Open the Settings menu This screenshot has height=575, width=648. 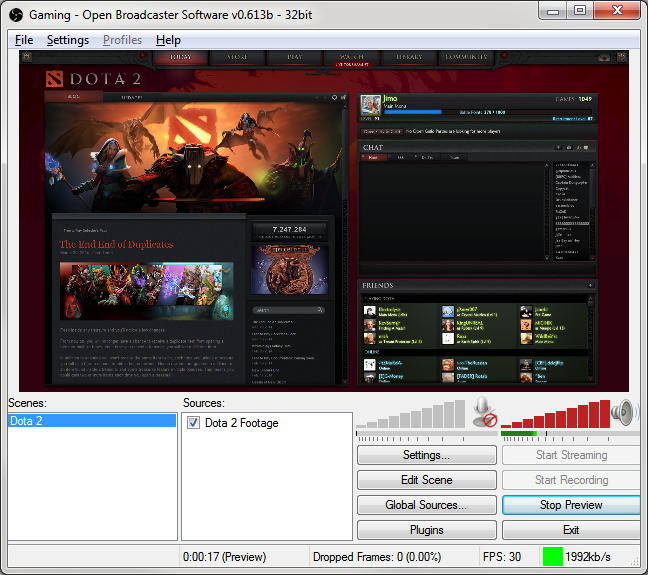(68, 40)
